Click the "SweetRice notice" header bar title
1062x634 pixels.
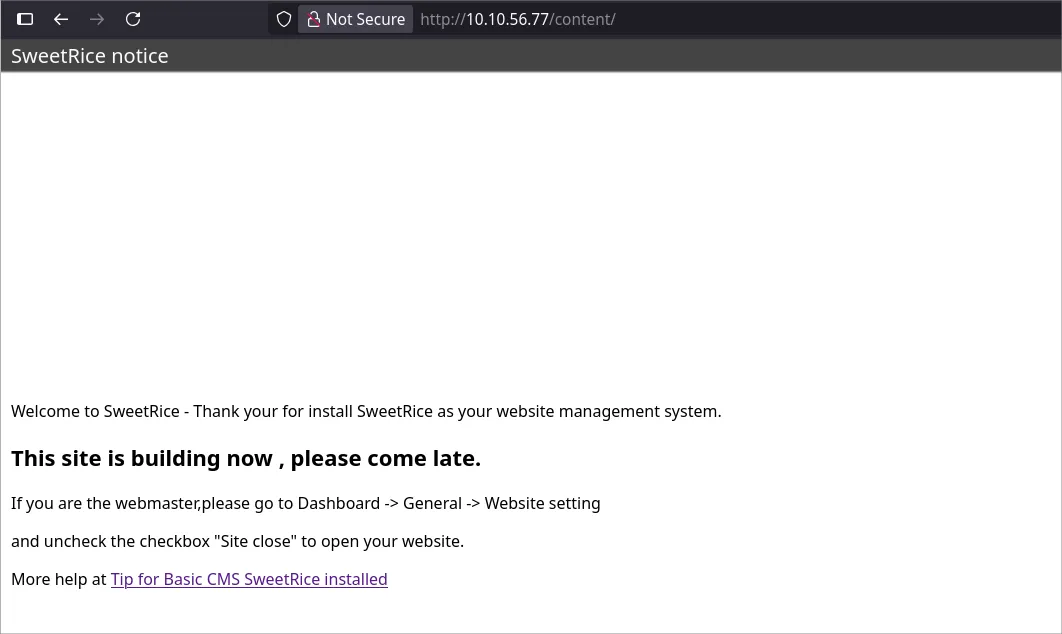pos(90,56)
